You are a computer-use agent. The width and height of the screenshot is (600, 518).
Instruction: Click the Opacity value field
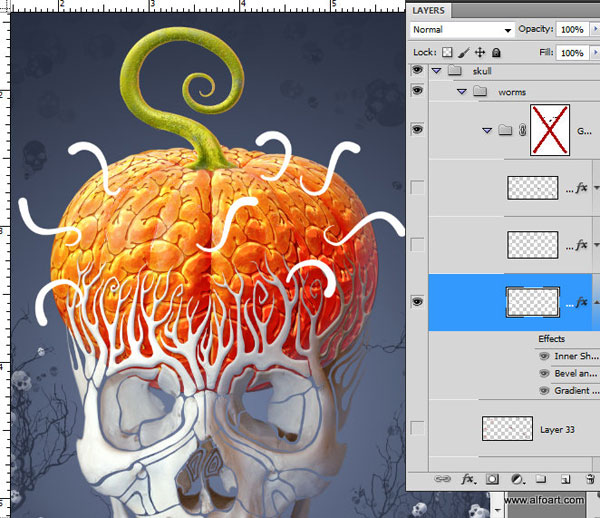click(x=572, y=29)
